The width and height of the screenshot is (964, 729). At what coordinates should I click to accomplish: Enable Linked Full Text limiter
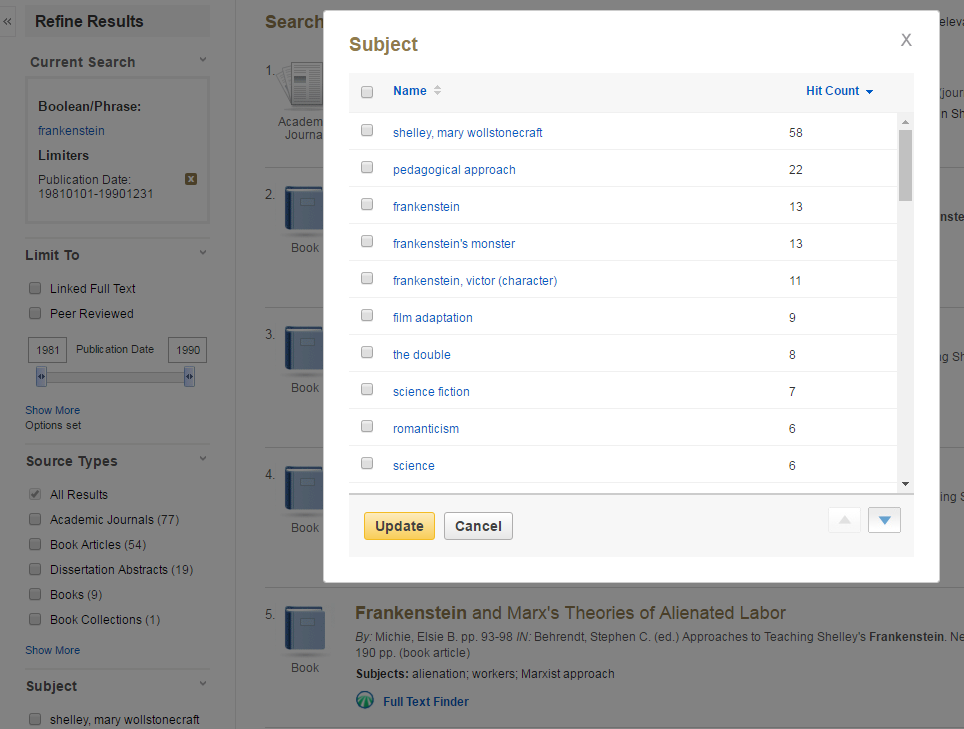coord(35,288)
